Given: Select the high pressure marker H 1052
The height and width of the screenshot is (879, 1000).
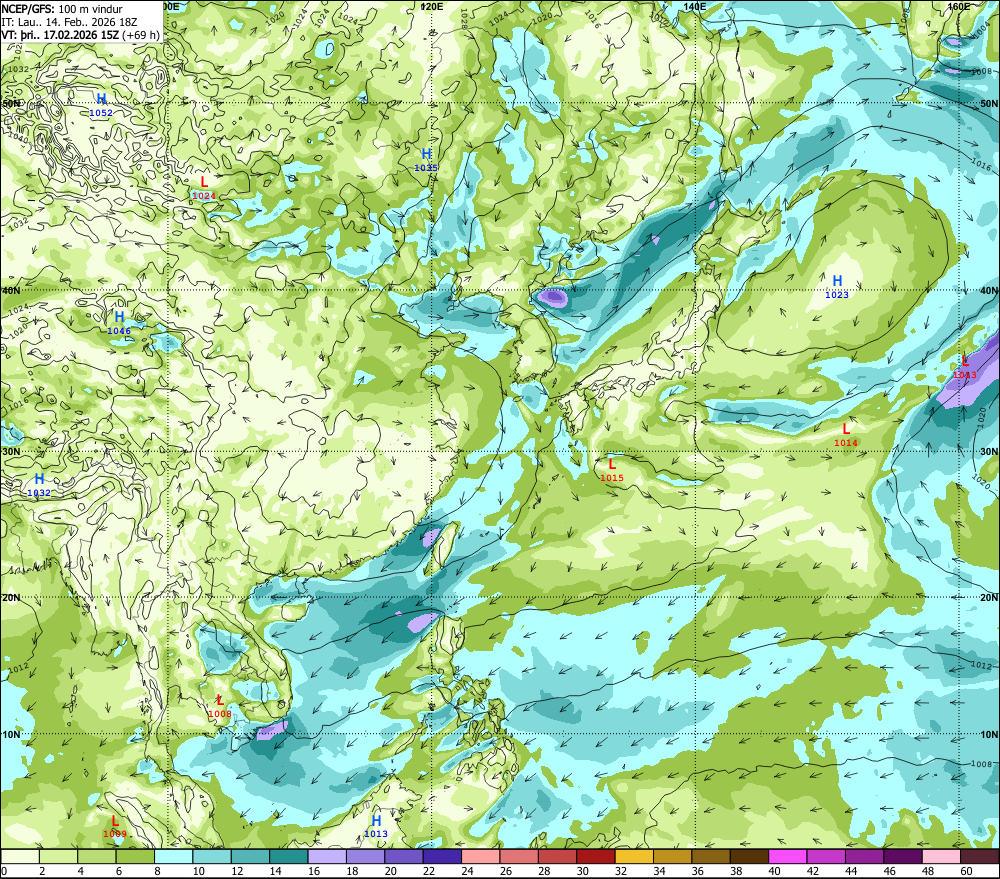Looking at the screenshot, I should pyautogui.click(x=101, y=105).
